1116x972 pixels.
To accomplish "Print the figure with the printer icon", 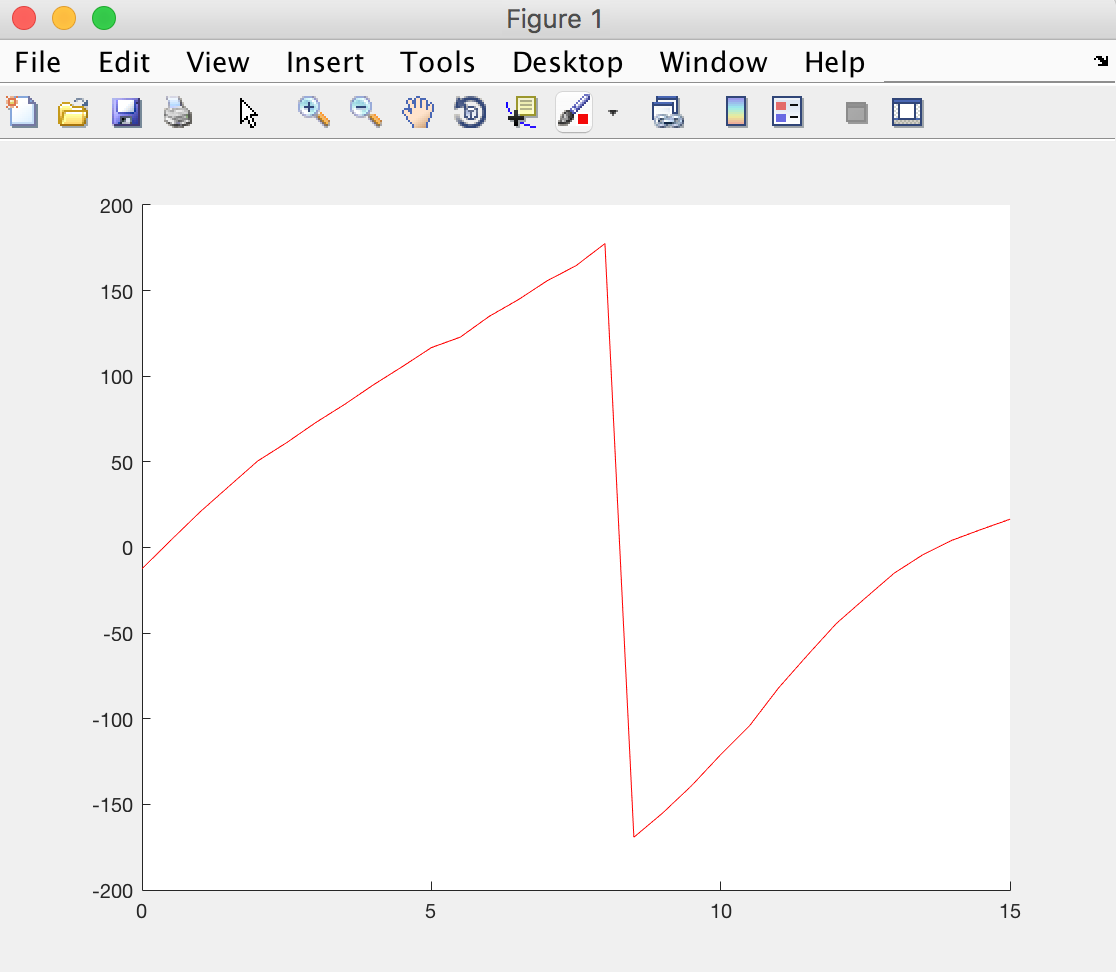I will (178, 112).
